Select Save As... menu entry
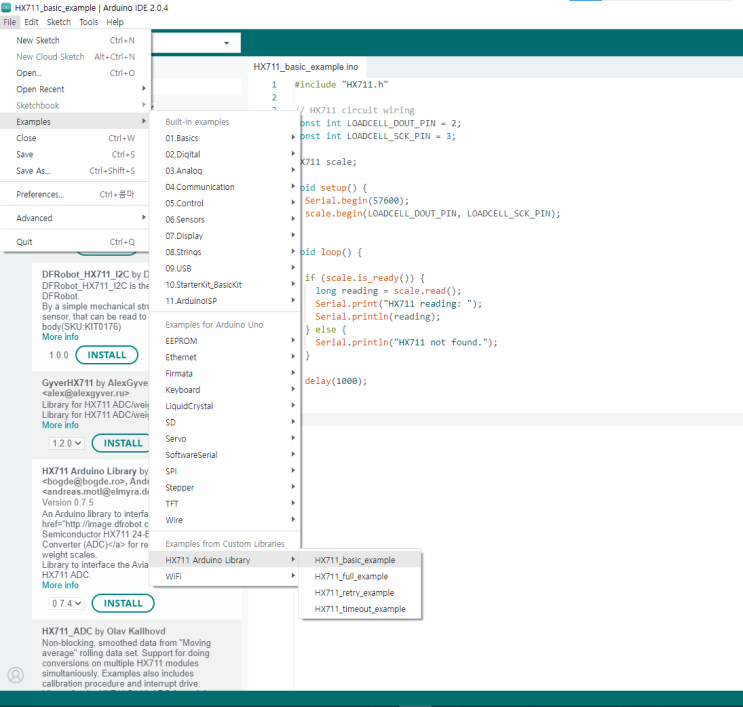Image resolution: width=743 pixels, height=707 pixels. tap(75, 171)
